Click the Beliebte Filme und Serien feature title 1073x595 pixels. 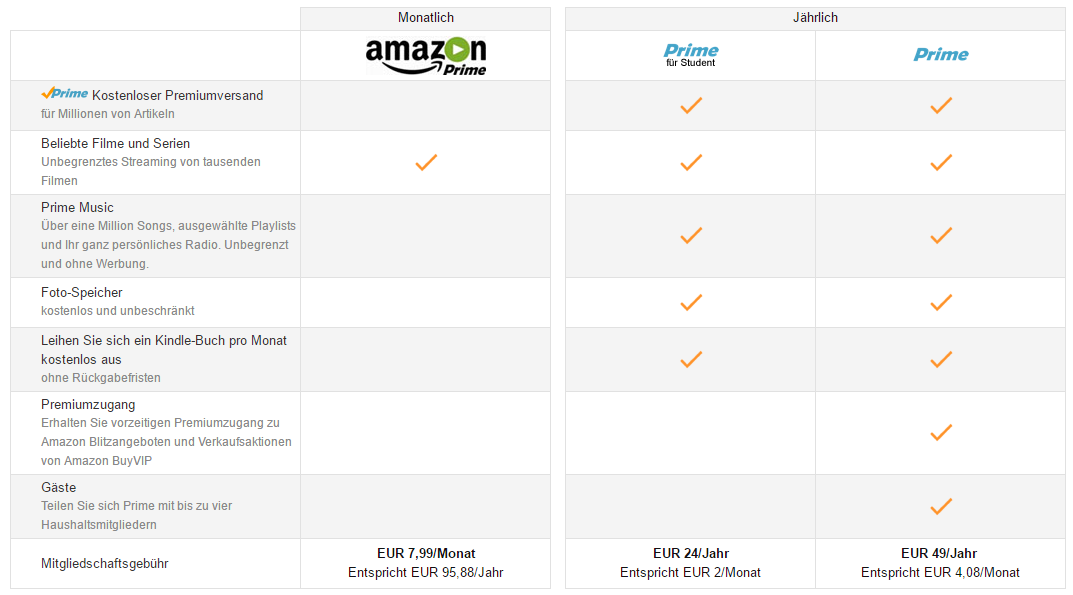pyautogui.click(x=116, y=143)
